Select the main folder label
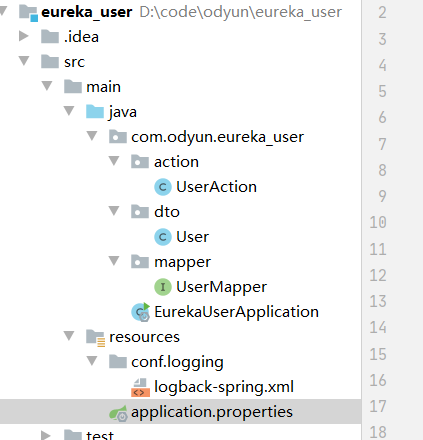Image resolution: width=423 pixels, height=440 pixels. (103, 87)
